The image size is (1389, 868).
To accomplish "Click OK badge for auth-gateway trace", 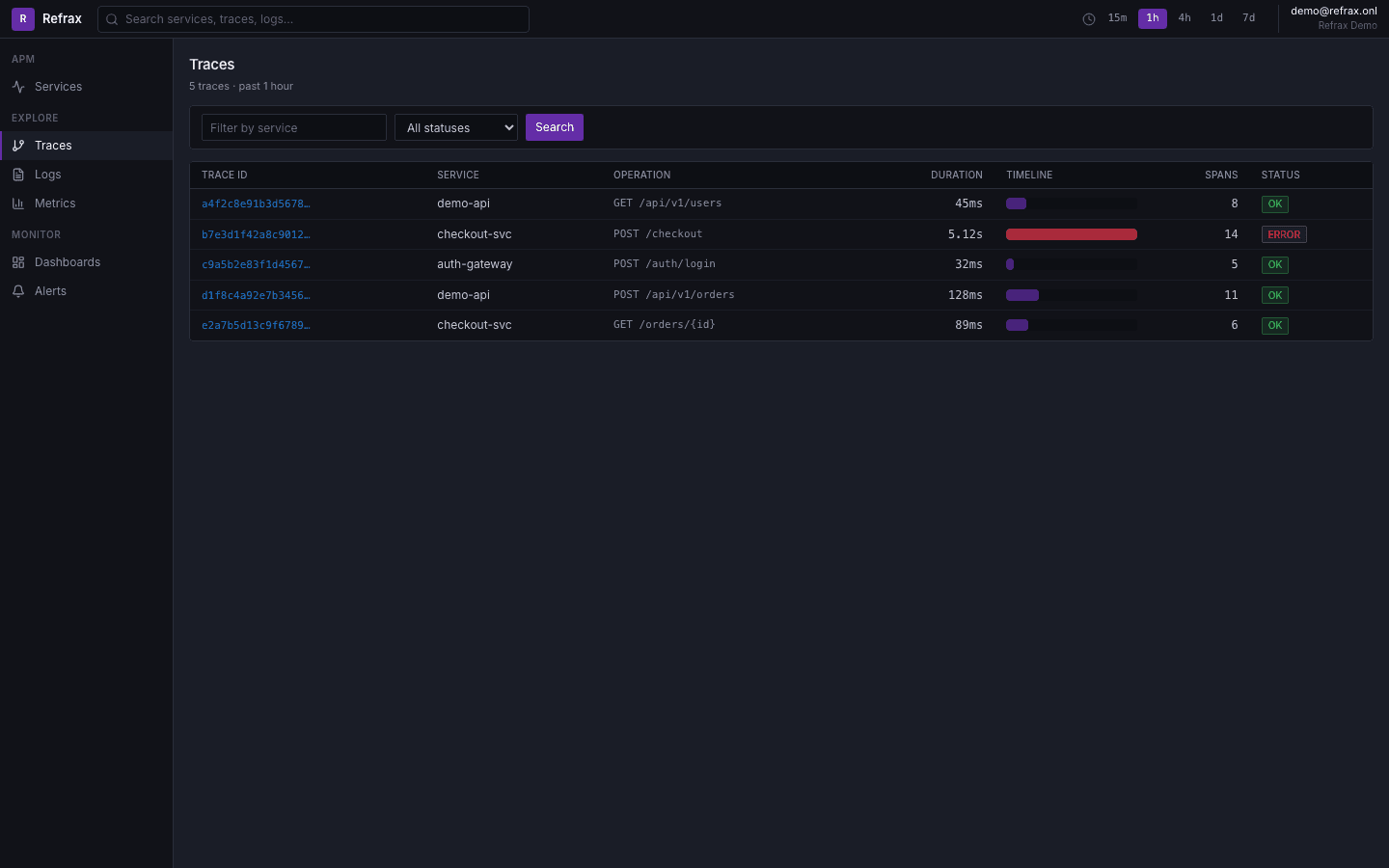I will 1275,264.
